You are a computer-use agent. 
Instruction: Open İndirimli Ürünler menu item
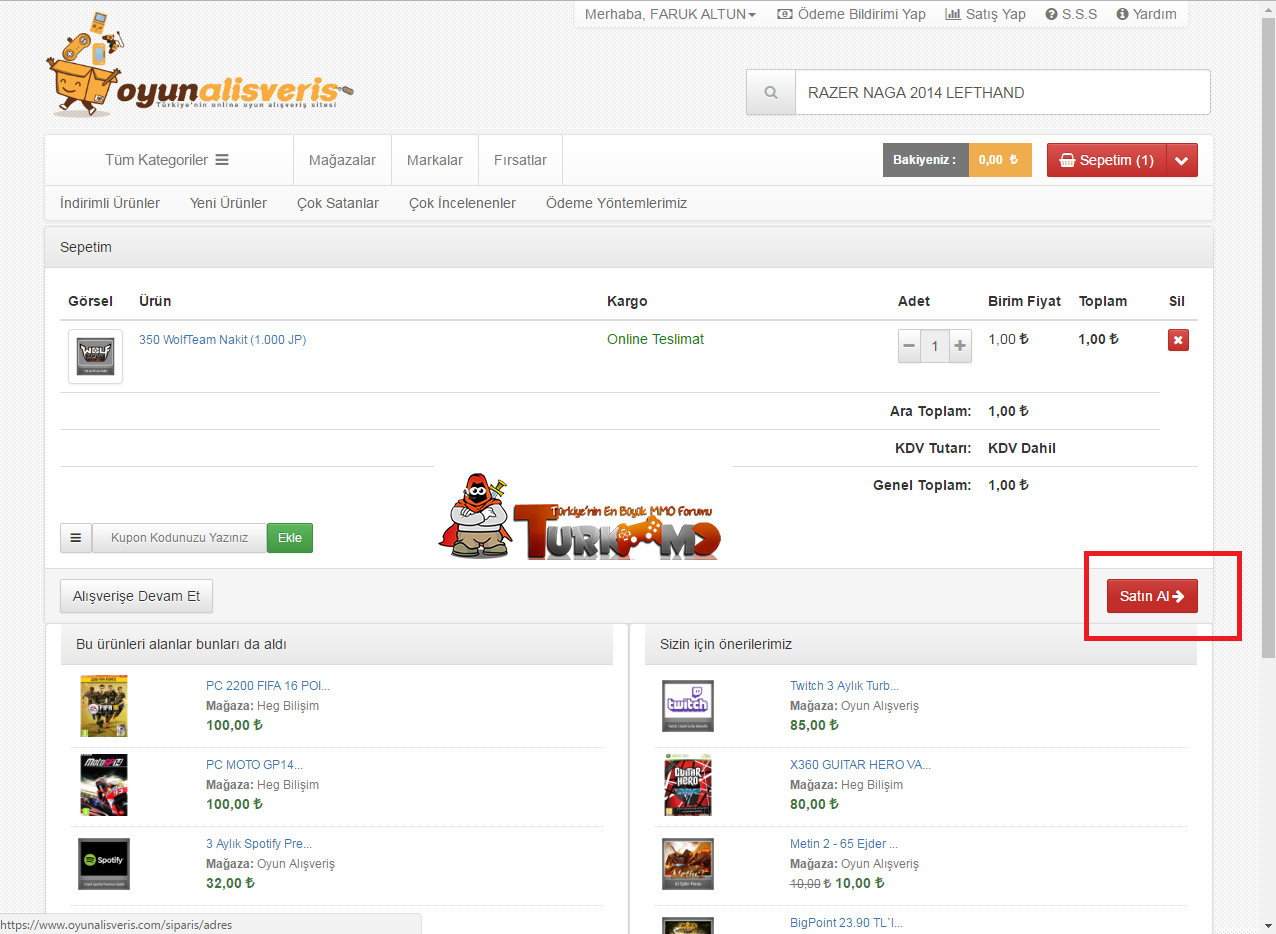pos(110,203)
